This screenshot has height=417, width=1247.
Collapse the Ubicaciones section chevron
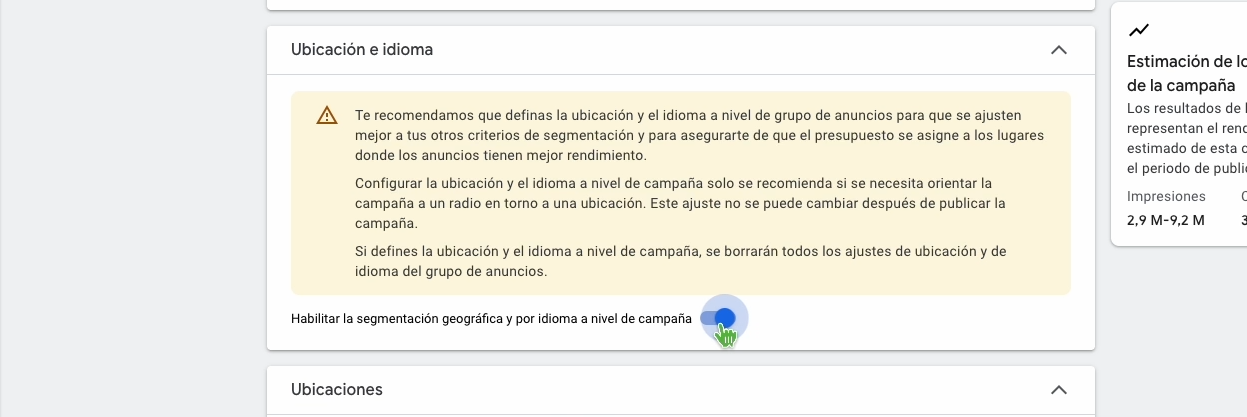tap(1059, 390)
